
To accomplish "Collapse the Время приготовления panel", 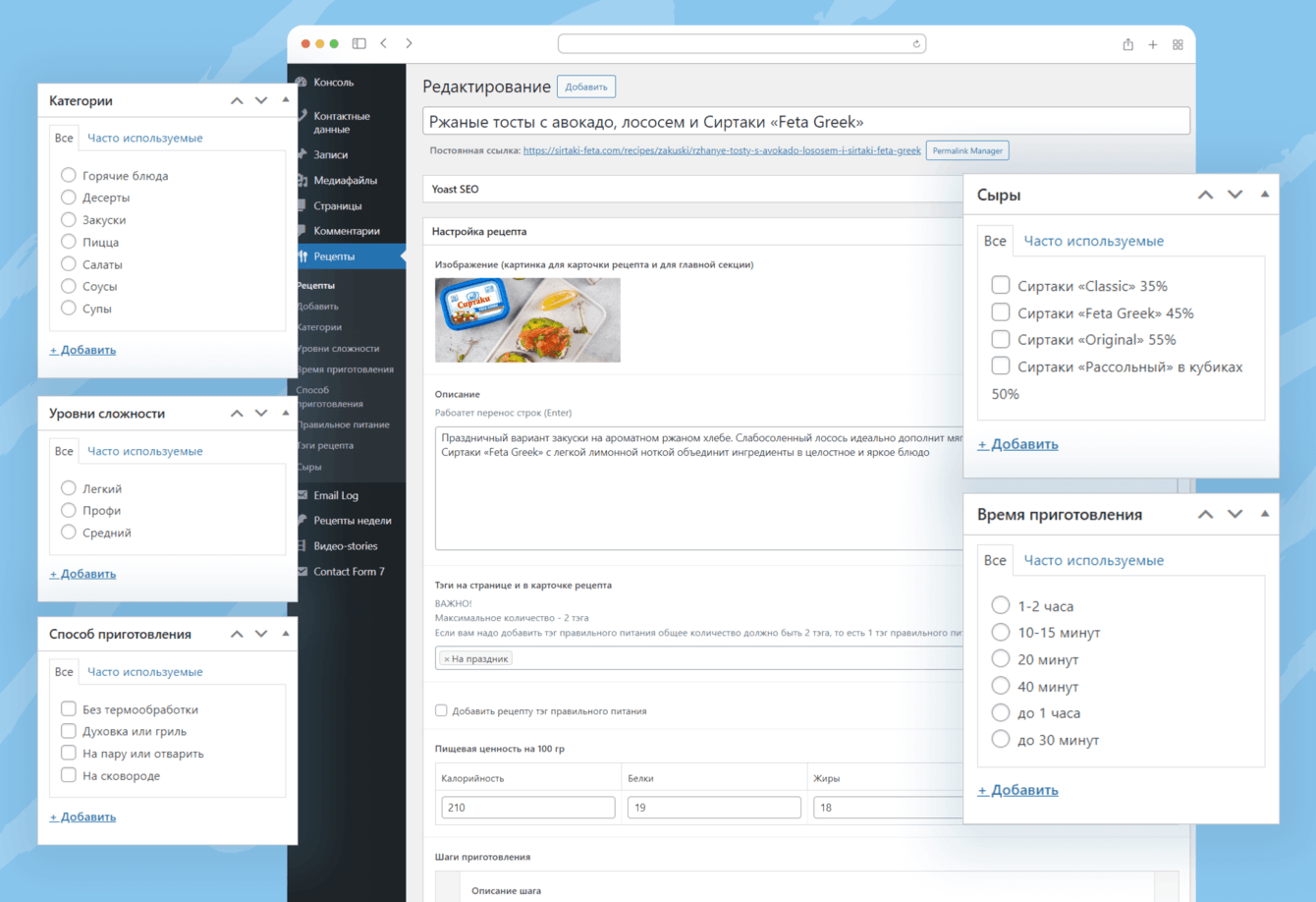I will 1265,513.
